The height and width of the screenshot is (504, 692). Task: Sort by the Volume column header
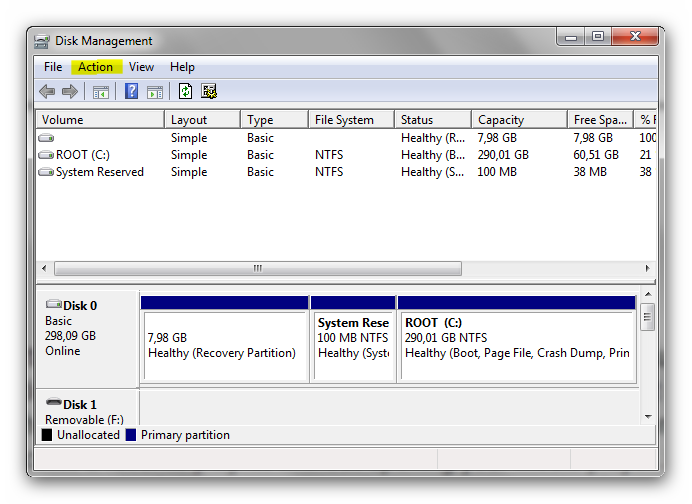click(x=100, y=120)
